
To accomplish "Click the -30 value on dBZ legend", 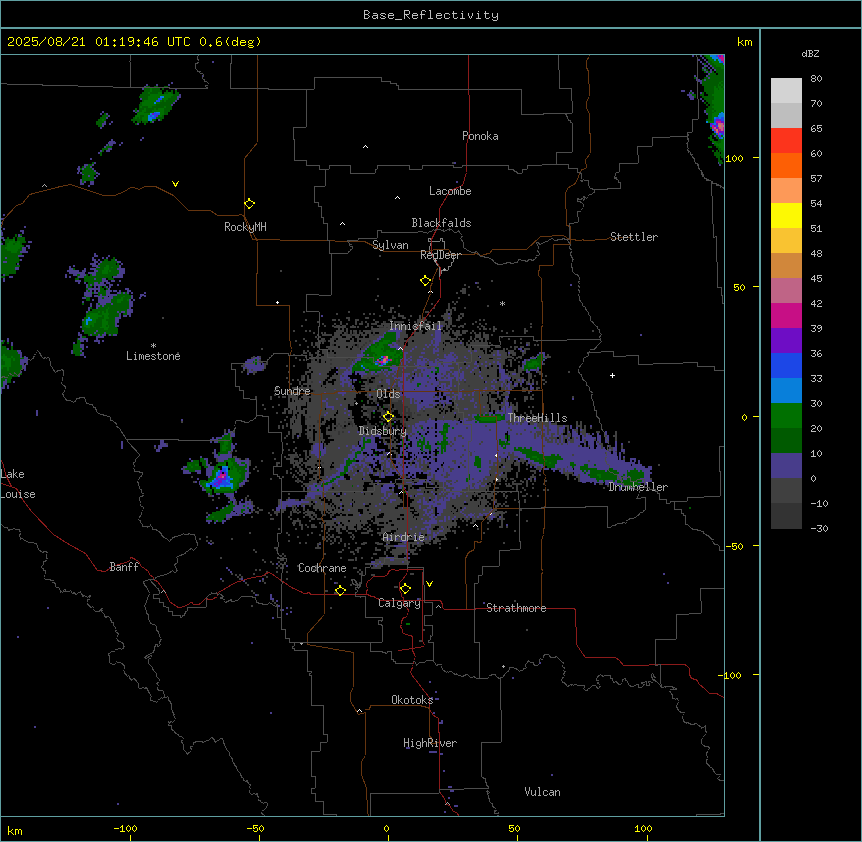I will coord(819,529).
